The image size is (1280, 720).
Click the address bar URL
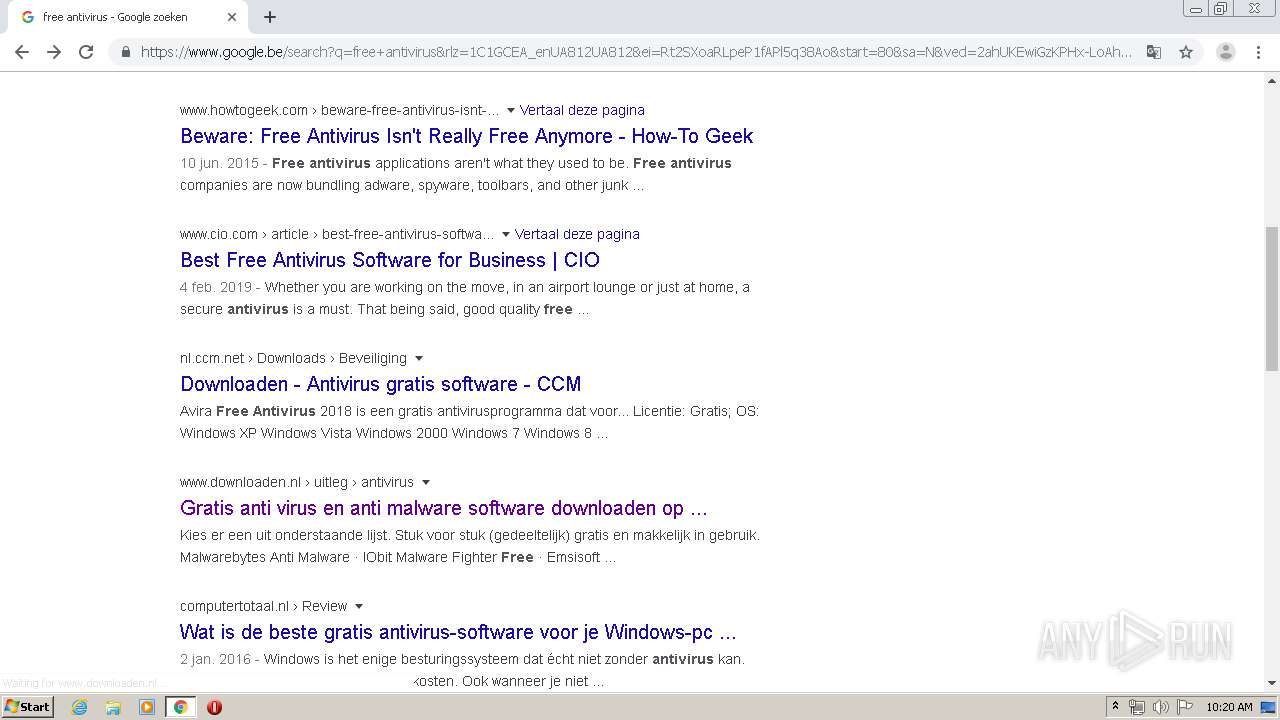coord(636,52)
